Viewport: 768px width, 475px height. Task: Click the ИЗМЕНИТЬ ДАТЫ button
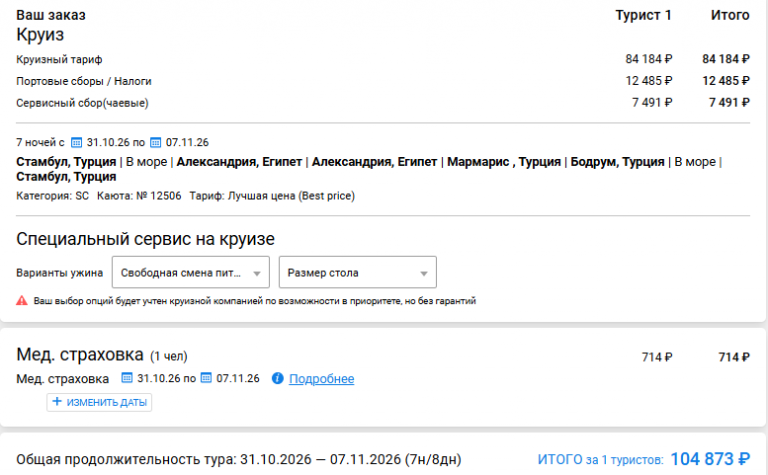click(99, 402)
